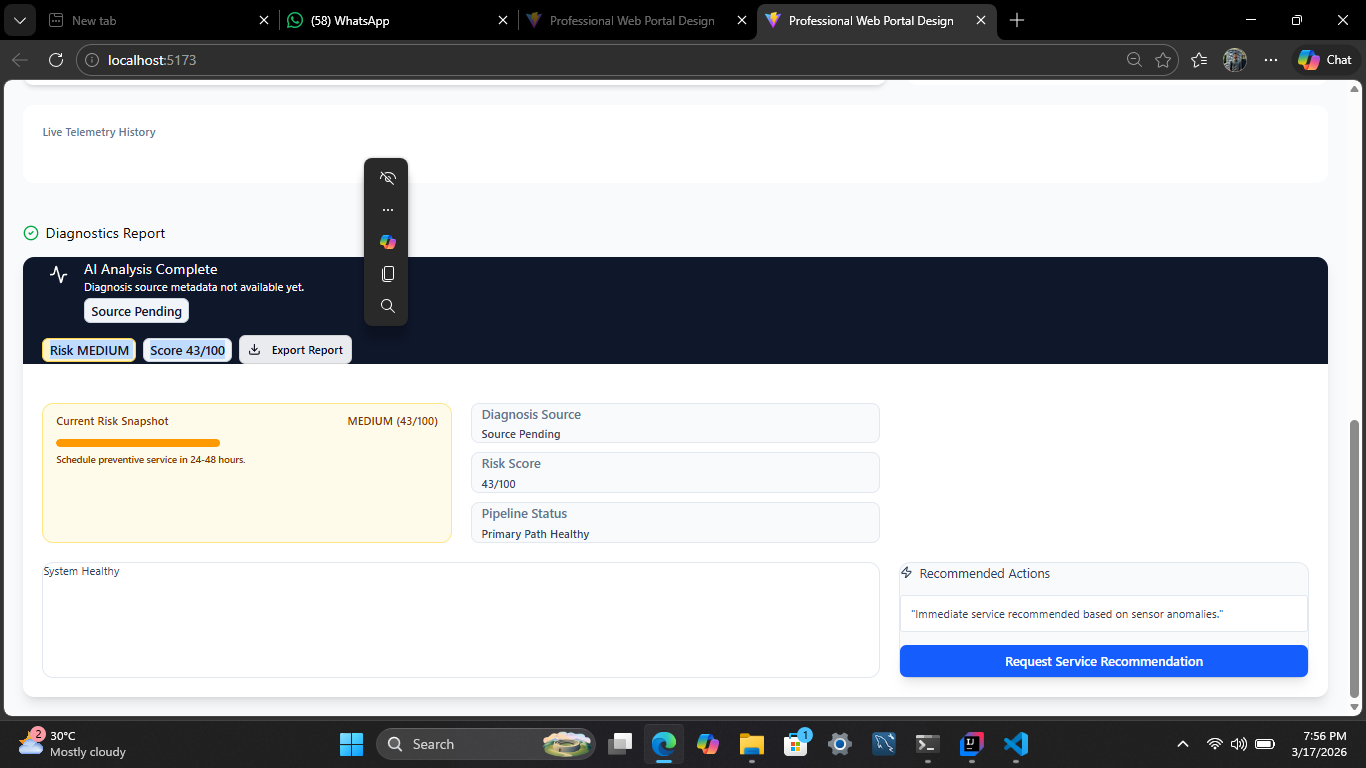
Task: Click the green check icon beside Diagnostics Report
Action: 31,233
